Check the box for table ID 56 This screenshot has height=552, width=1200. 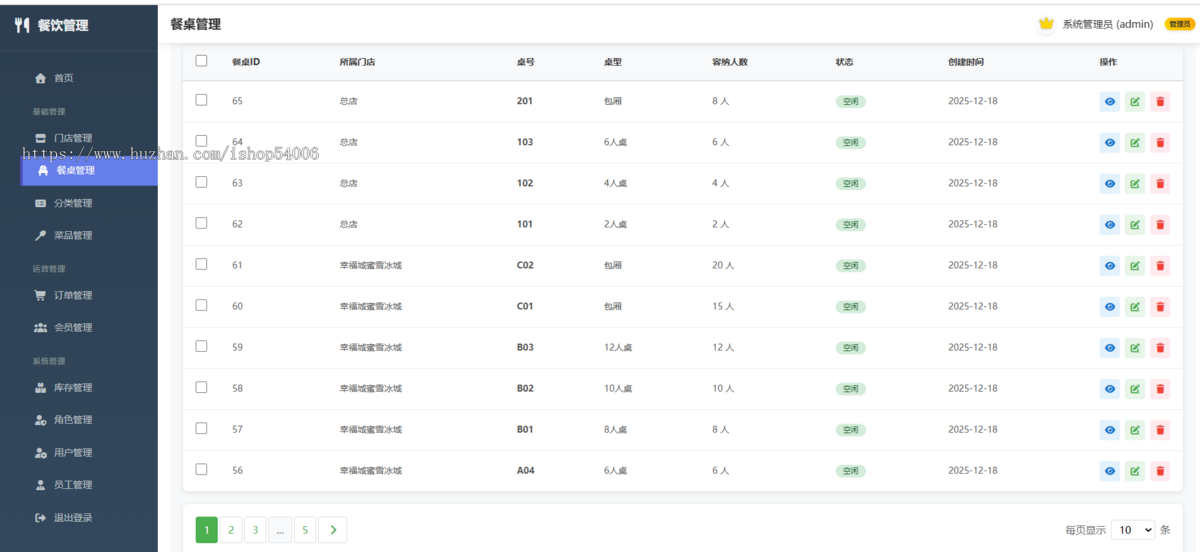[x=201, y=469]
